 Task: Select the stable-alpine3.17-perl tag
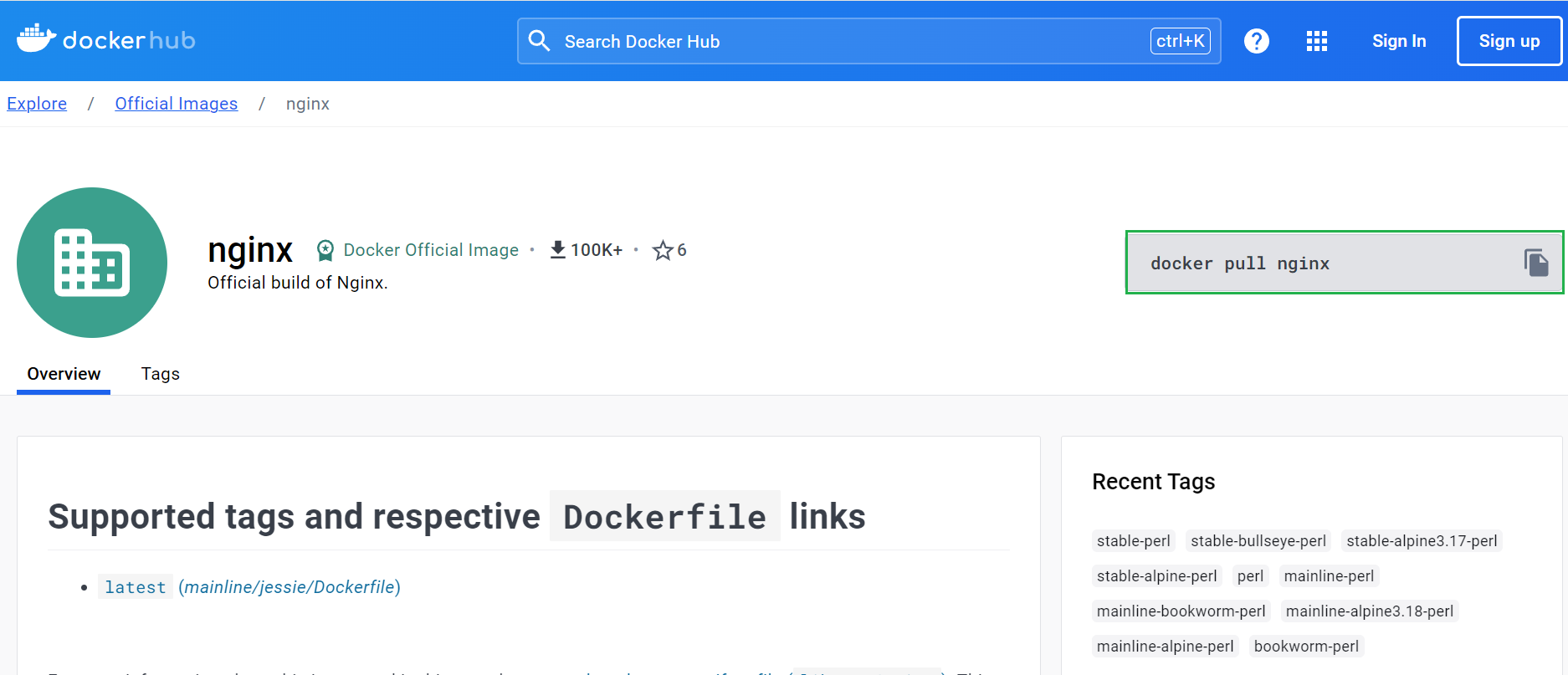click(1422, 541)
